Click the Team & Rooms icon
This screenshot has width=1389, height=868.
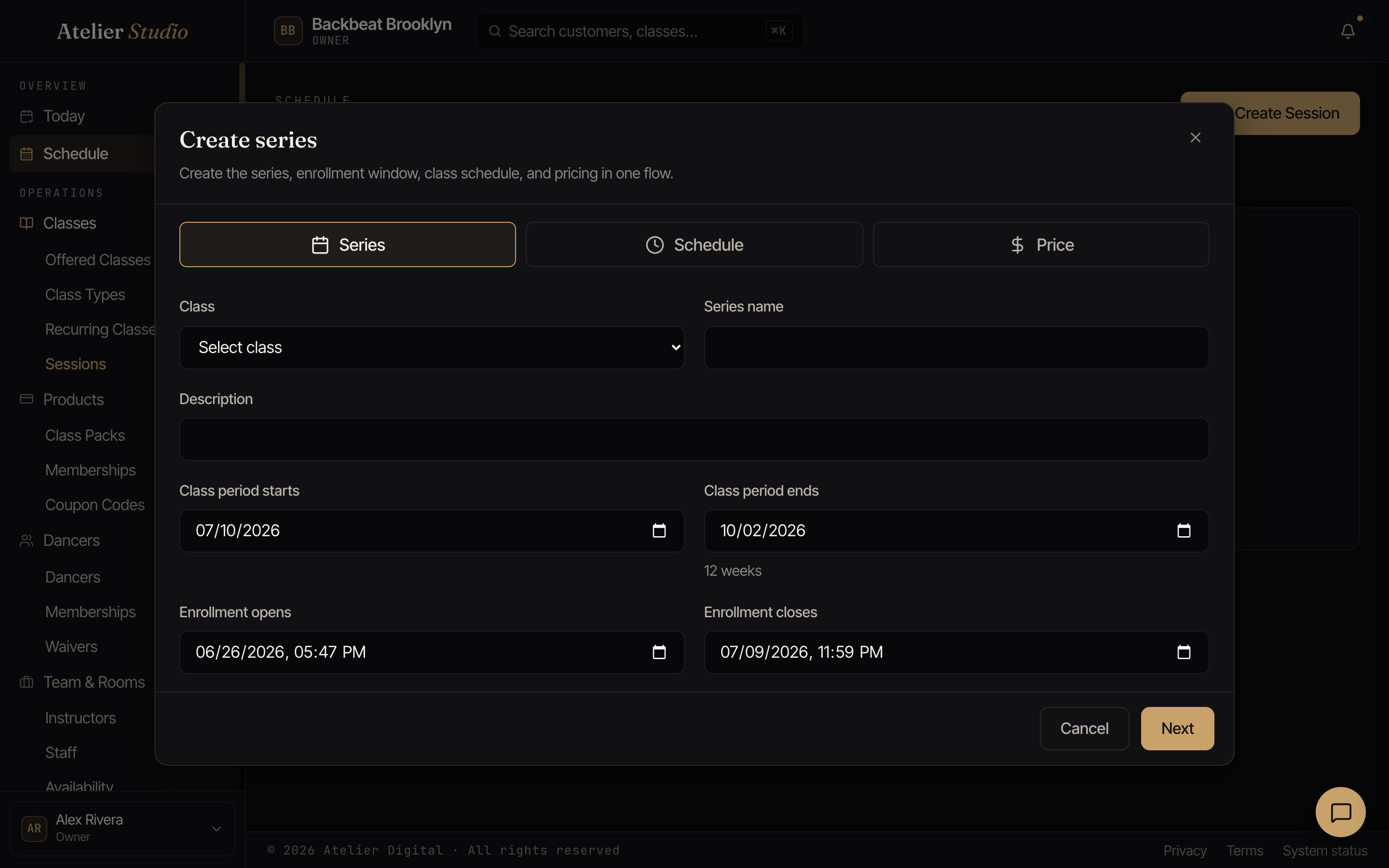coord(27,682)
